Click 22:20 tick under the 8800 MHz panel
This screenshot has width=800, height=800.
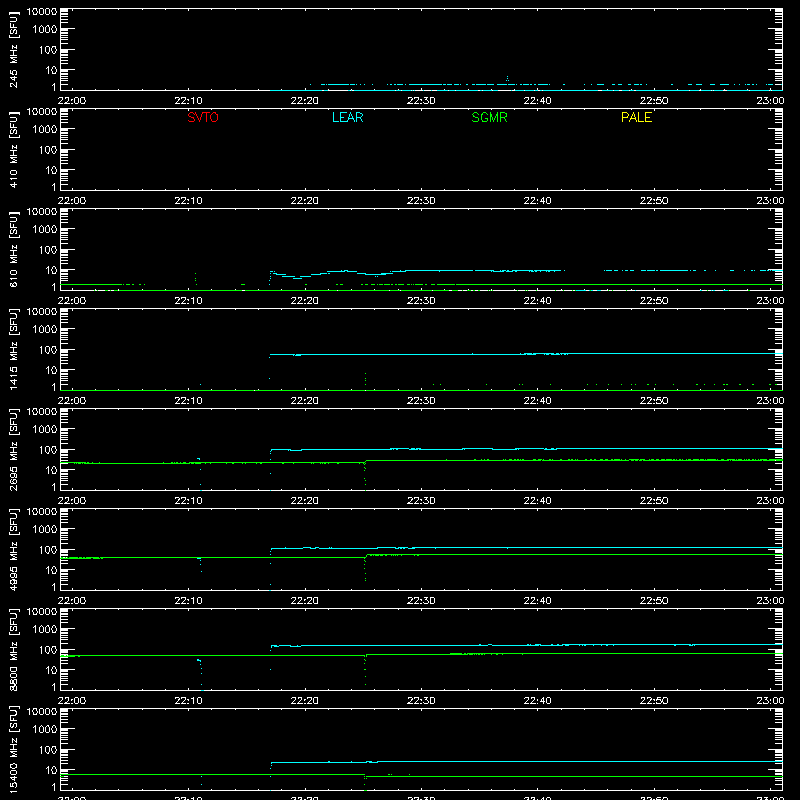(305, 701)
